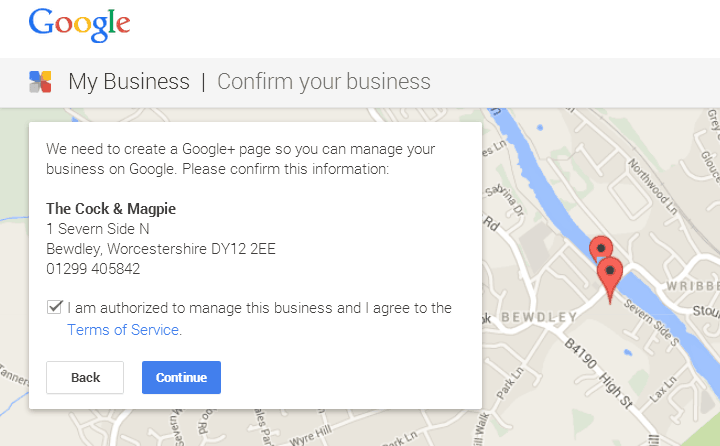Click the blue Continue button
Image resolution: width=720 pixels, height=446 pixels.
coord(181,378)
